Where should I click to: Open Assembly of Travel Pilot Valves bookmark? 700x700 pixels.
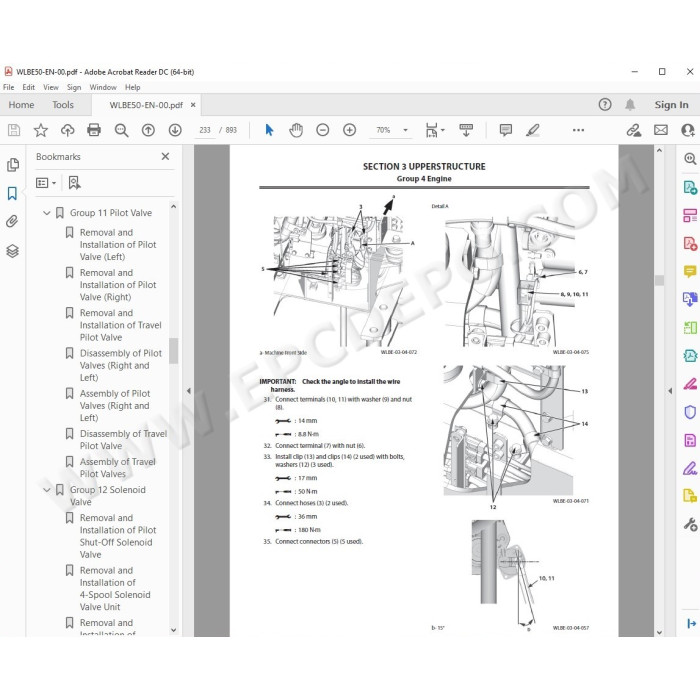(117, 468)
